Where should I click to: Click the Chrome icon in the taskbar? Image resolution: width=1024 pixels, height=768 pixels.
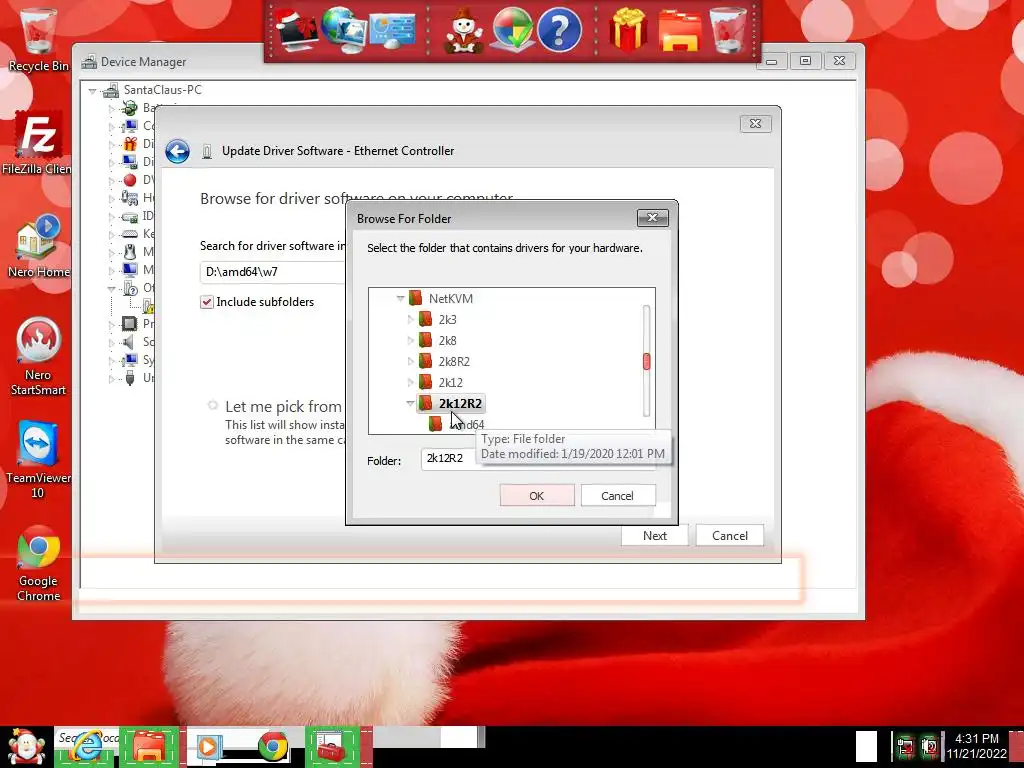click(273, 746)
